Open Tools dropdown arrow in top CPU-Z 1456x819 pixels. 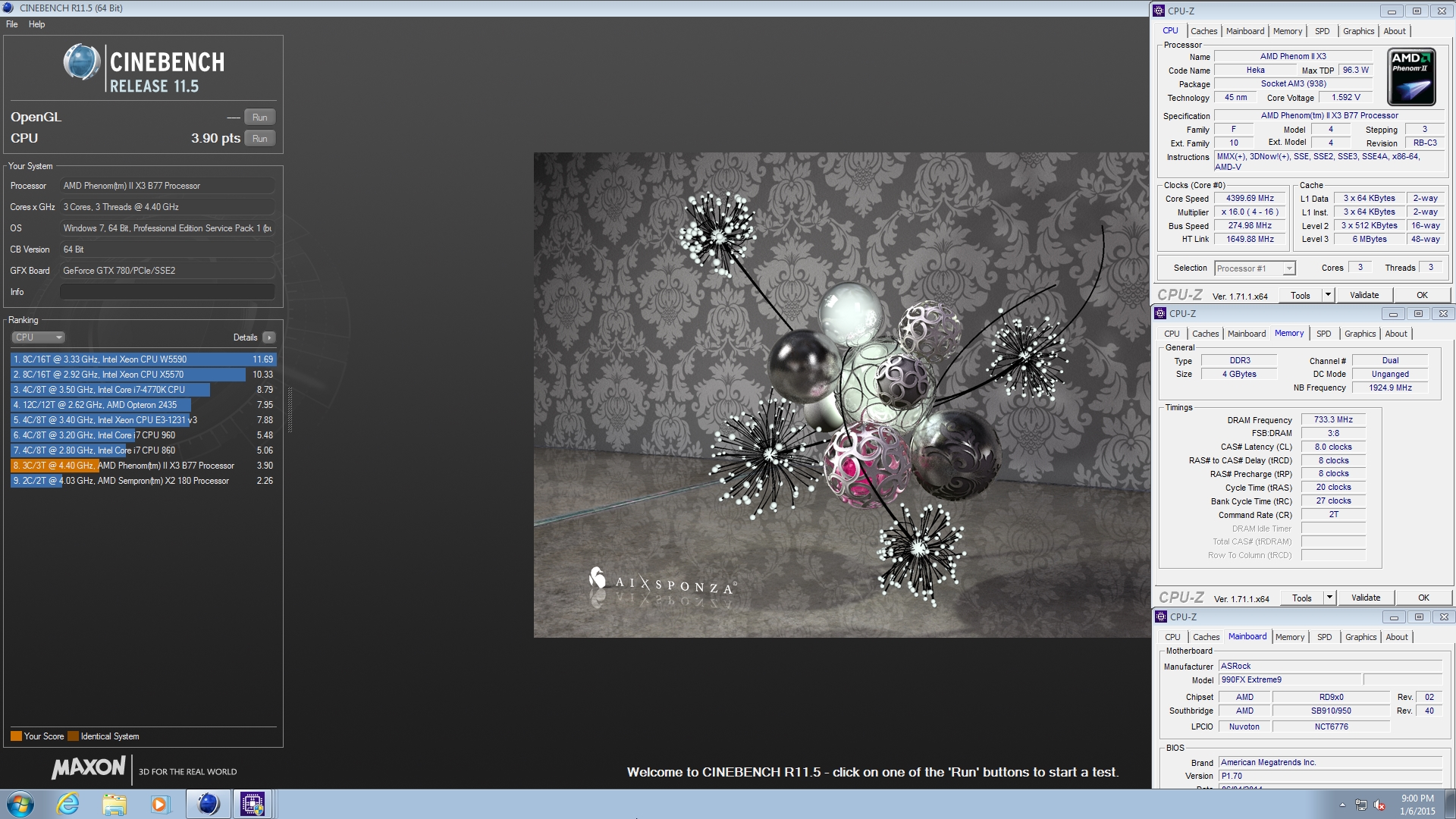(x=1328, y=296)
